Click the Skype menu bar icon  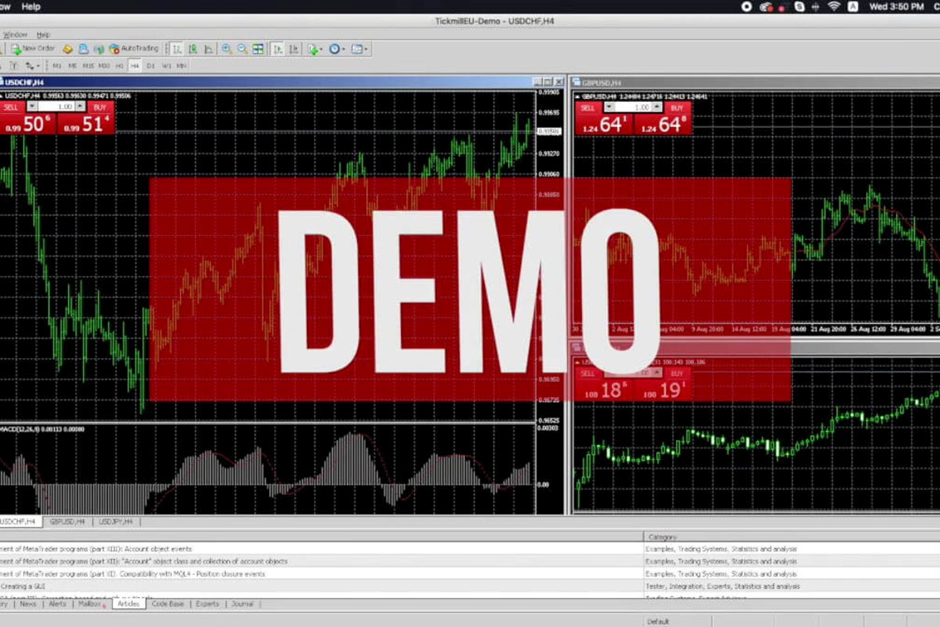799,7
